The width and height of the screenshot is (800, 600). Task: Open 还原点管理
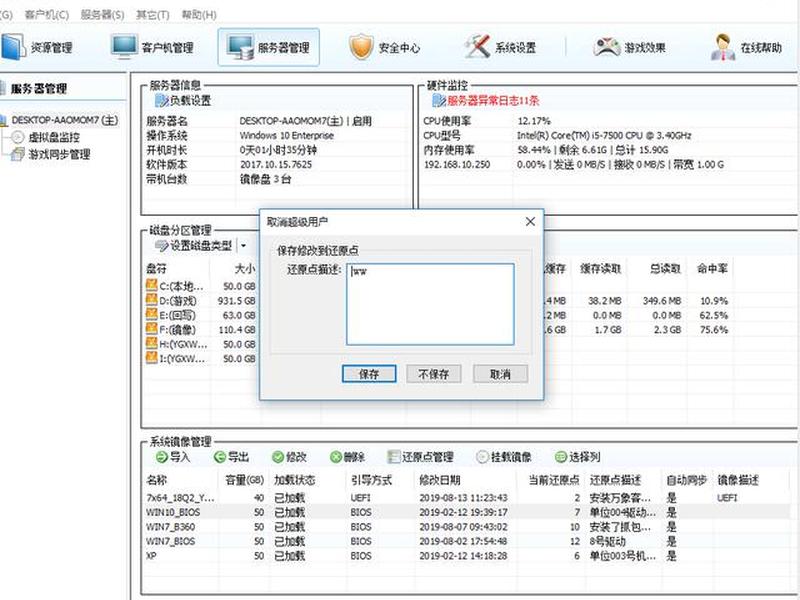pyautogui.click(x=420, y=457)
